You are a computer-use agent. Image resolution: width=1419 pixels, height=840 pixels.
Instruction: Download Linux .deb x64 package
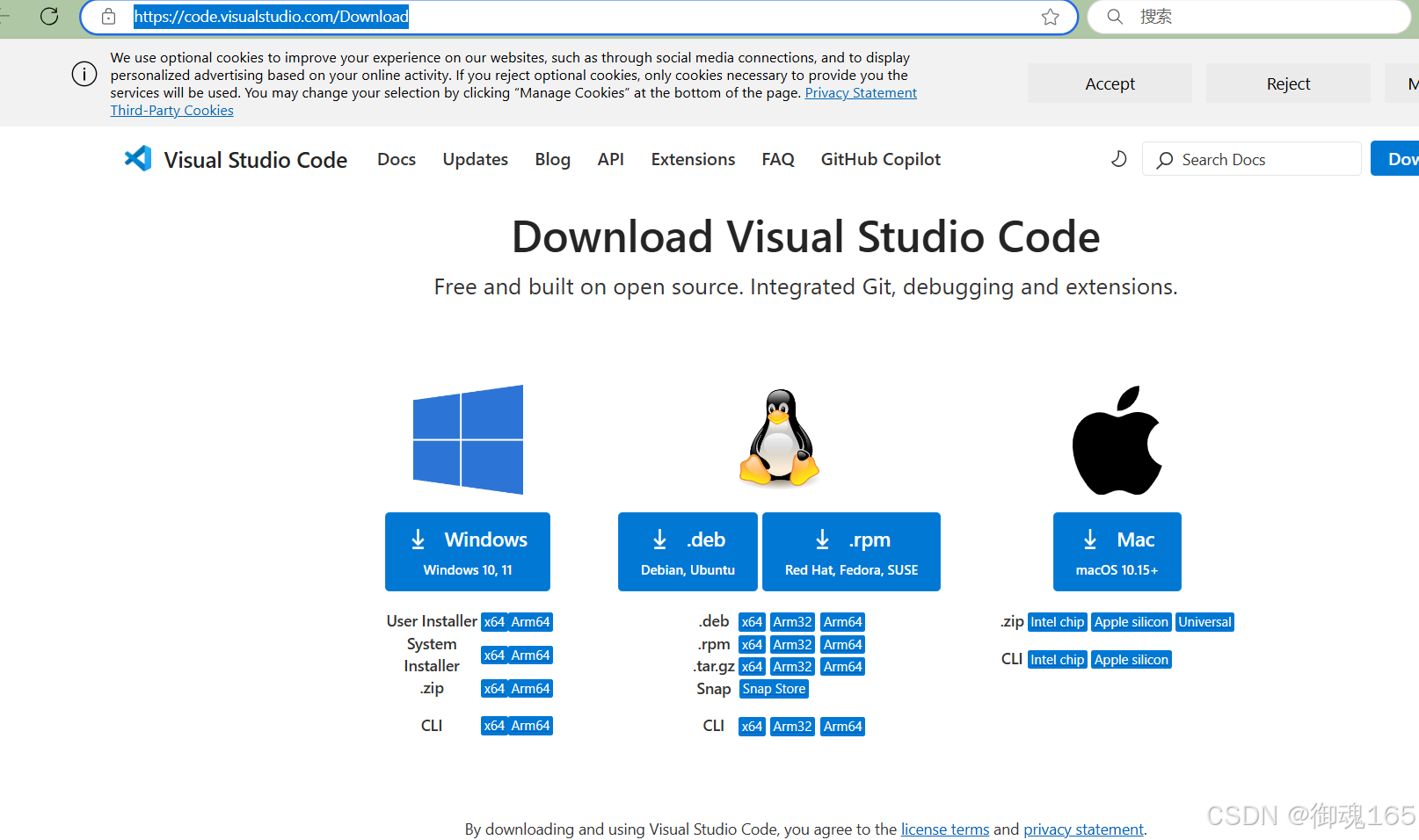(x=752, y=622)
